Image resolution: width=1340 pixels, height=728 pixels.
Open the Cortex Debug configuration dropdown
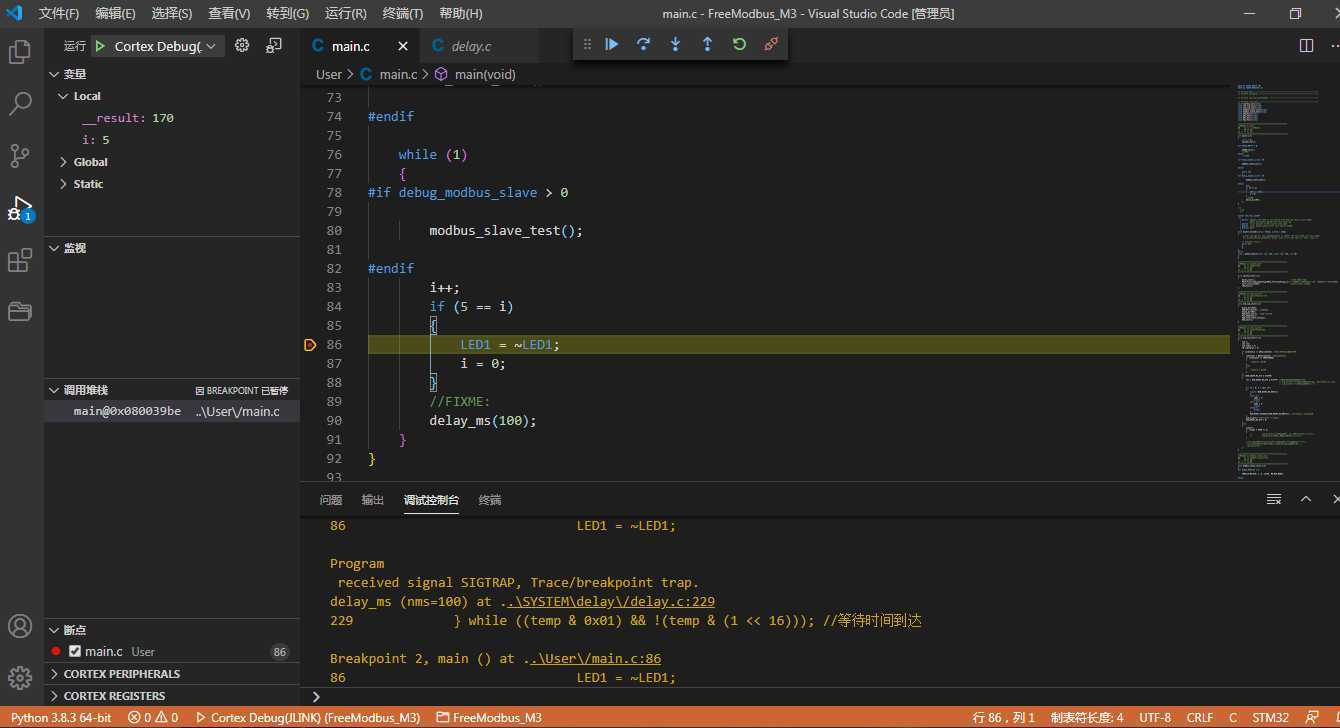tap(158, 46)
